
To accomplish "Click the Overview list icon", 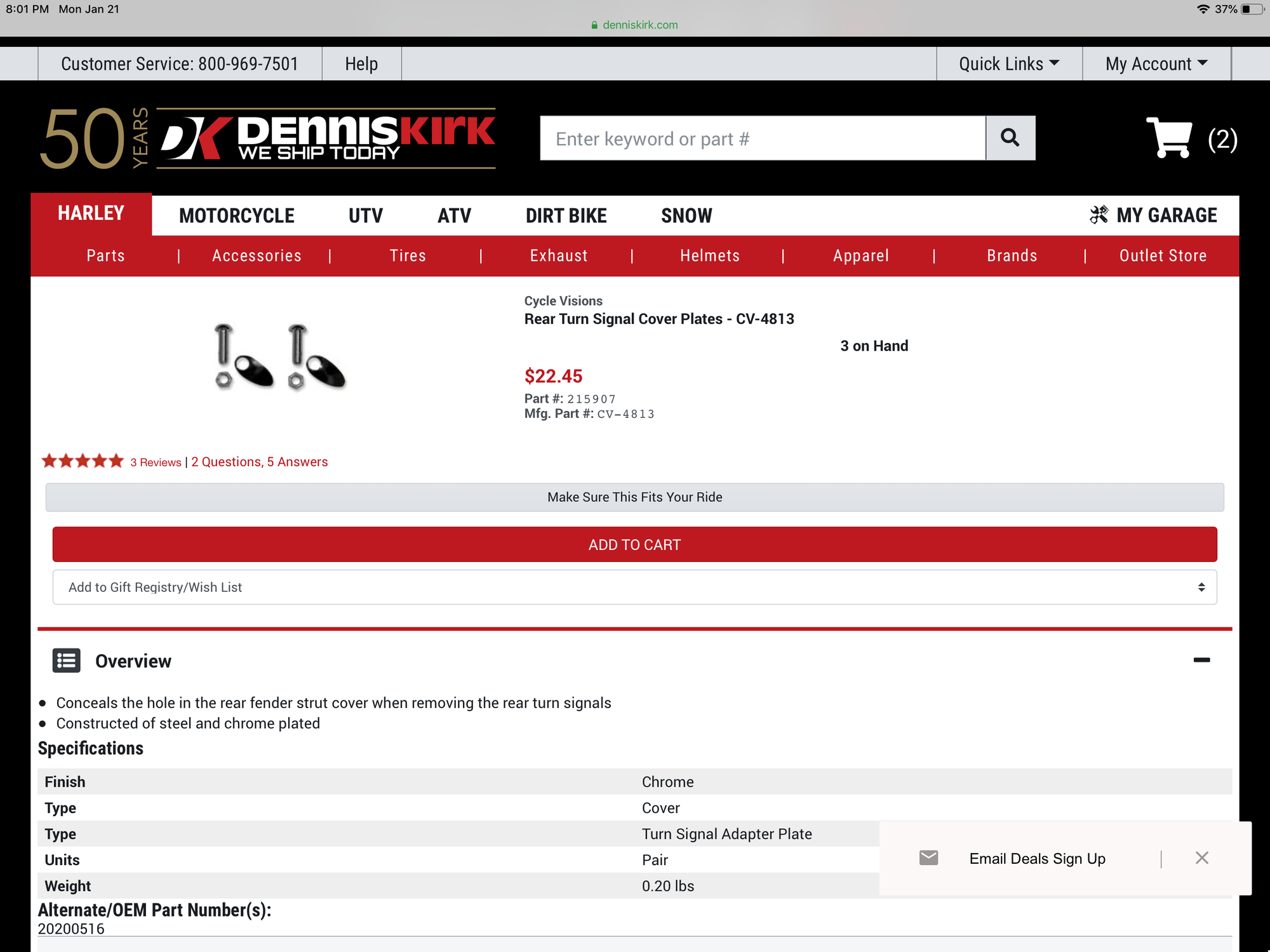I will coord(66,660).
